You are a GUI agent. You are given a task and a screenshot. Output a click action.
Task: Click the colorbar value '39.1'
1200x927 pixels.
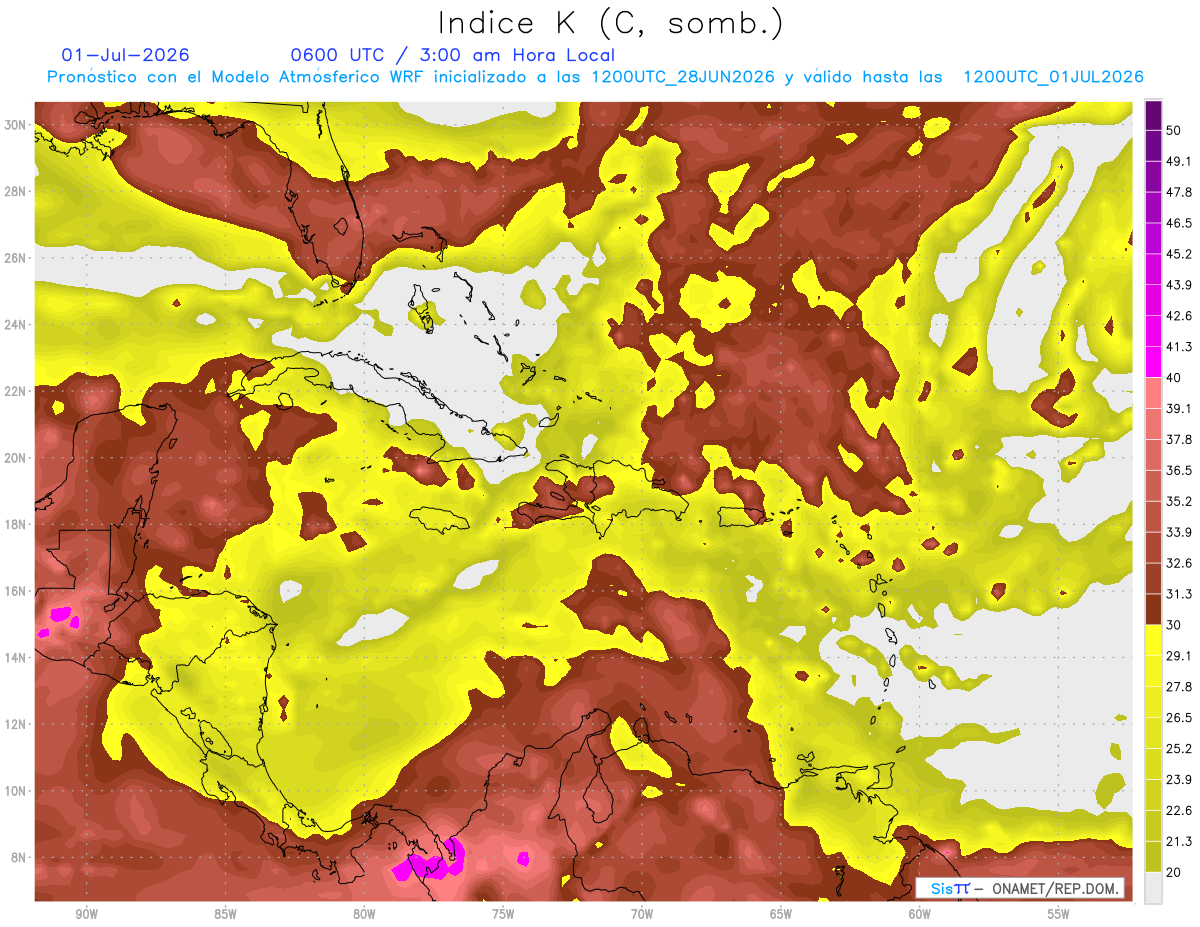coord(1179,408)
